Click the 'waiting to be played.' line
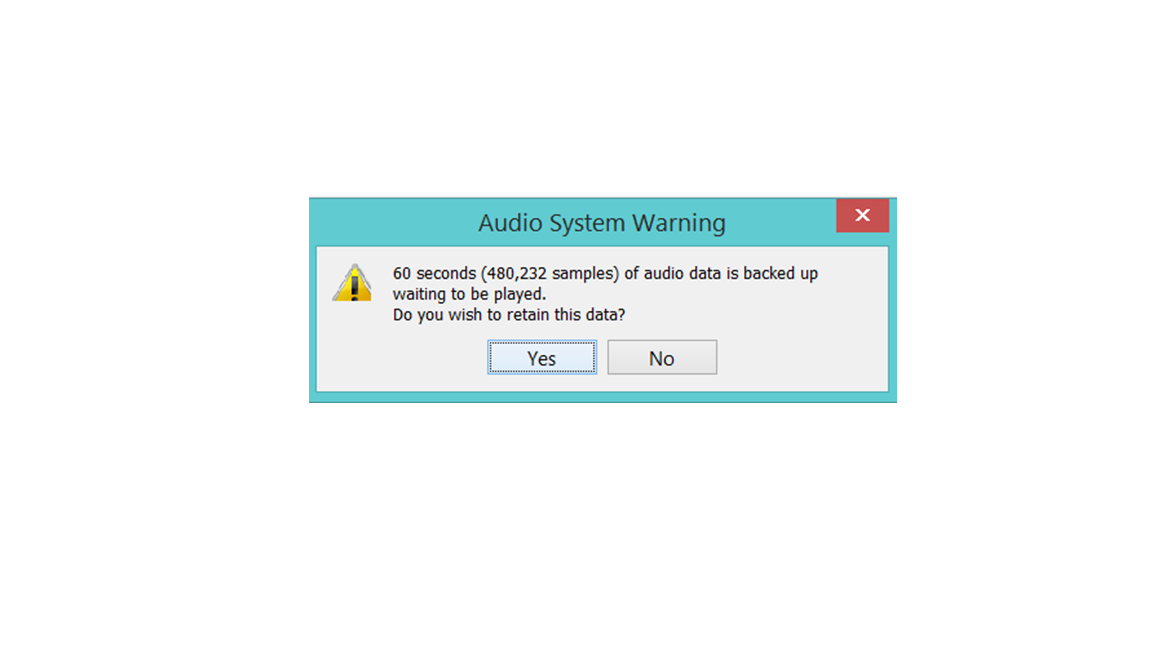 point(469,294)
